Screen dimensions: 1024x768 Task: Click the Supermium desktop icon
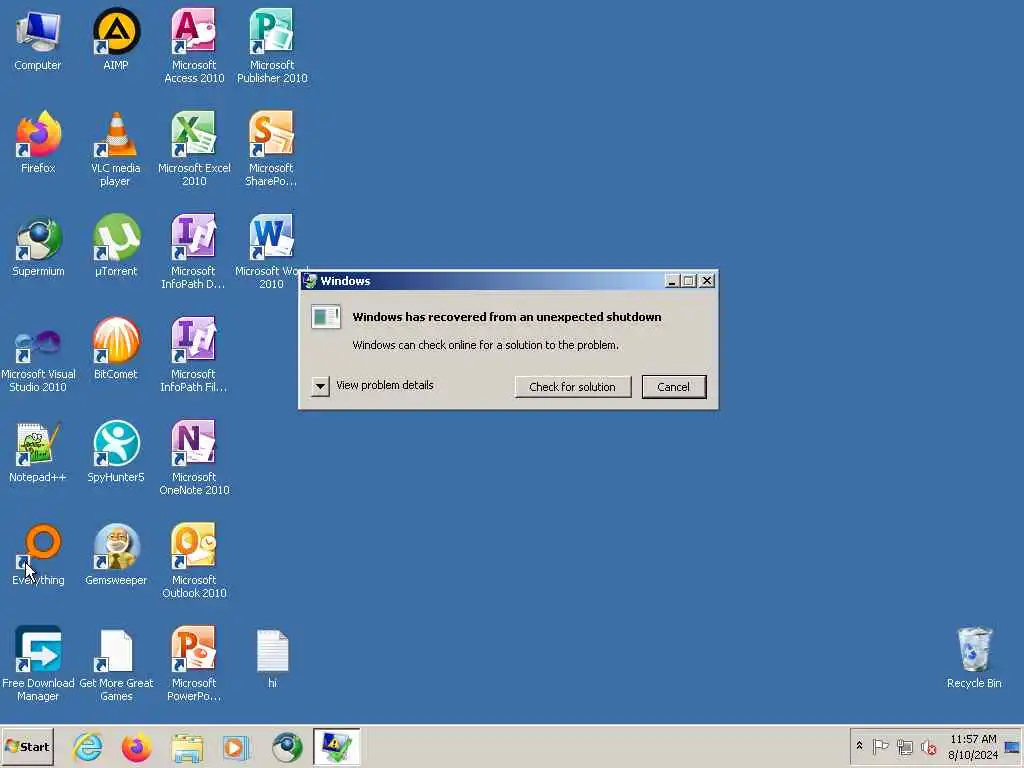[x=38, y=246]
